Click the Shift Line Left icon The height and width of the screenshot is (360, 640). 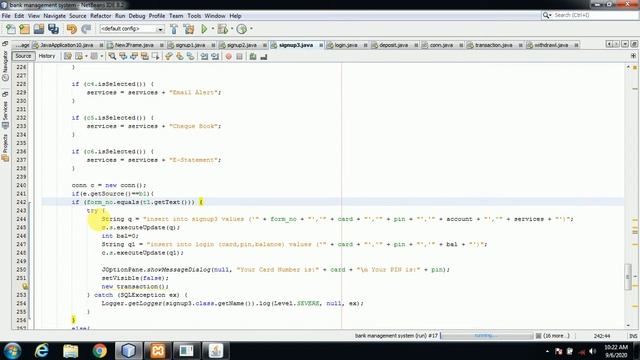(x=204, y=56)
